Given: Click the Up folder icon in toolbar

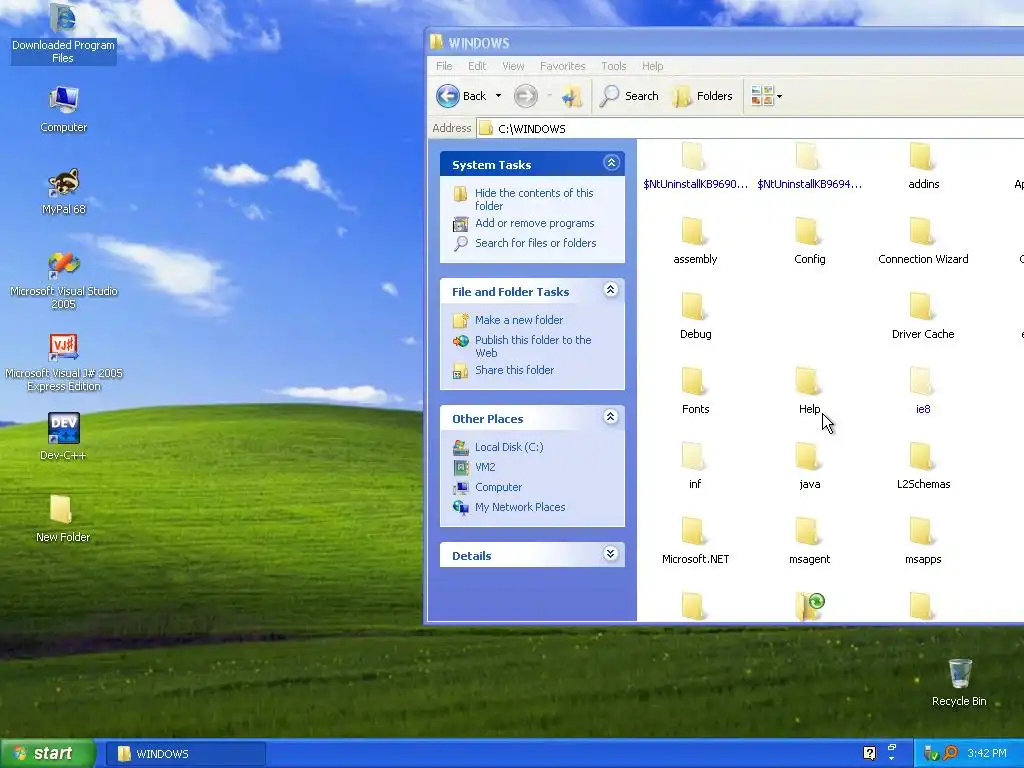Looking at the screenshot, I should [x=571, y=96].
